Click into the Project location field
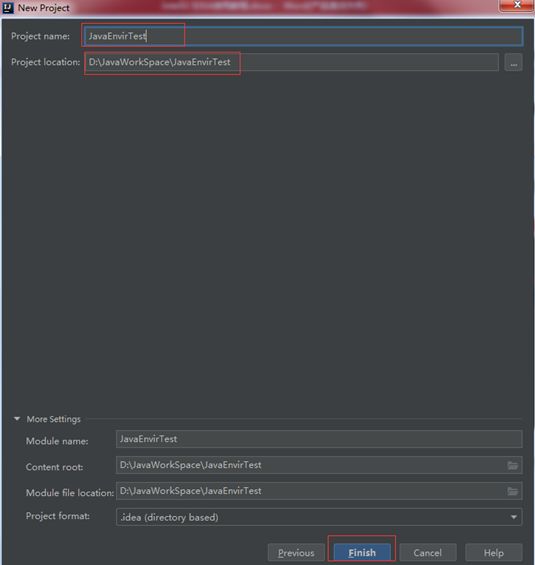 pos(292,62)
